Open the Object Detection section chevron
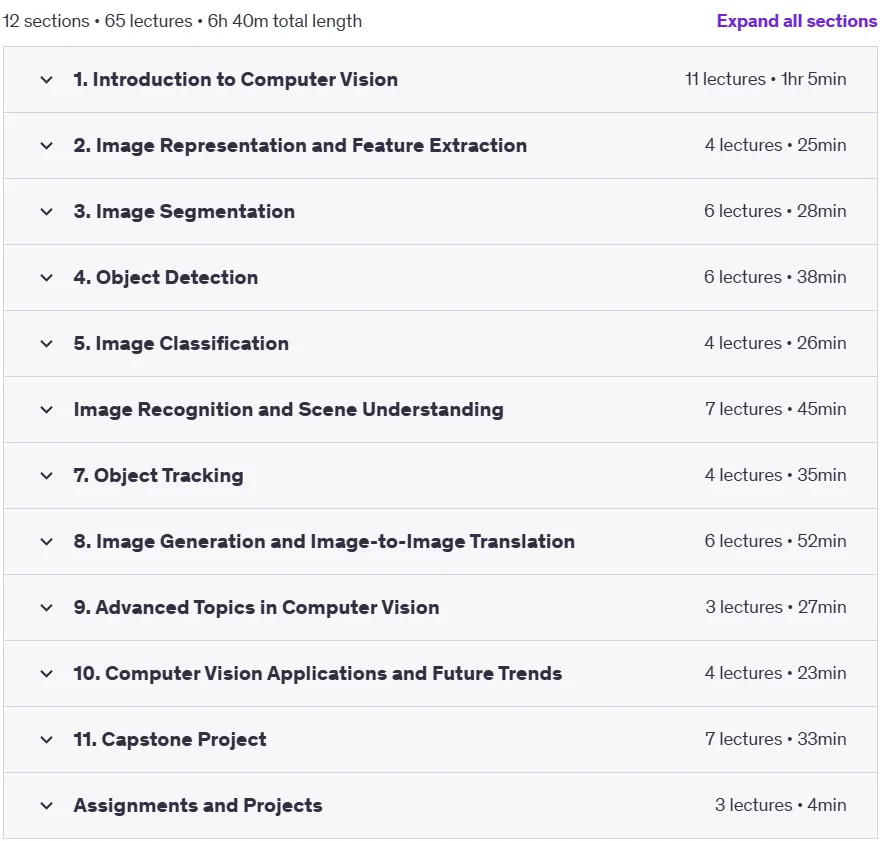 pos(47,278)
